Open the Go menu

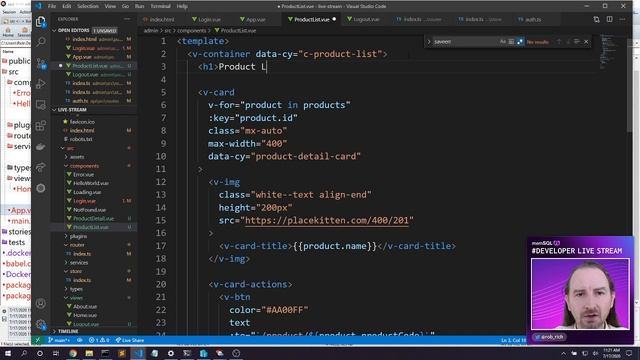point(125,6)
